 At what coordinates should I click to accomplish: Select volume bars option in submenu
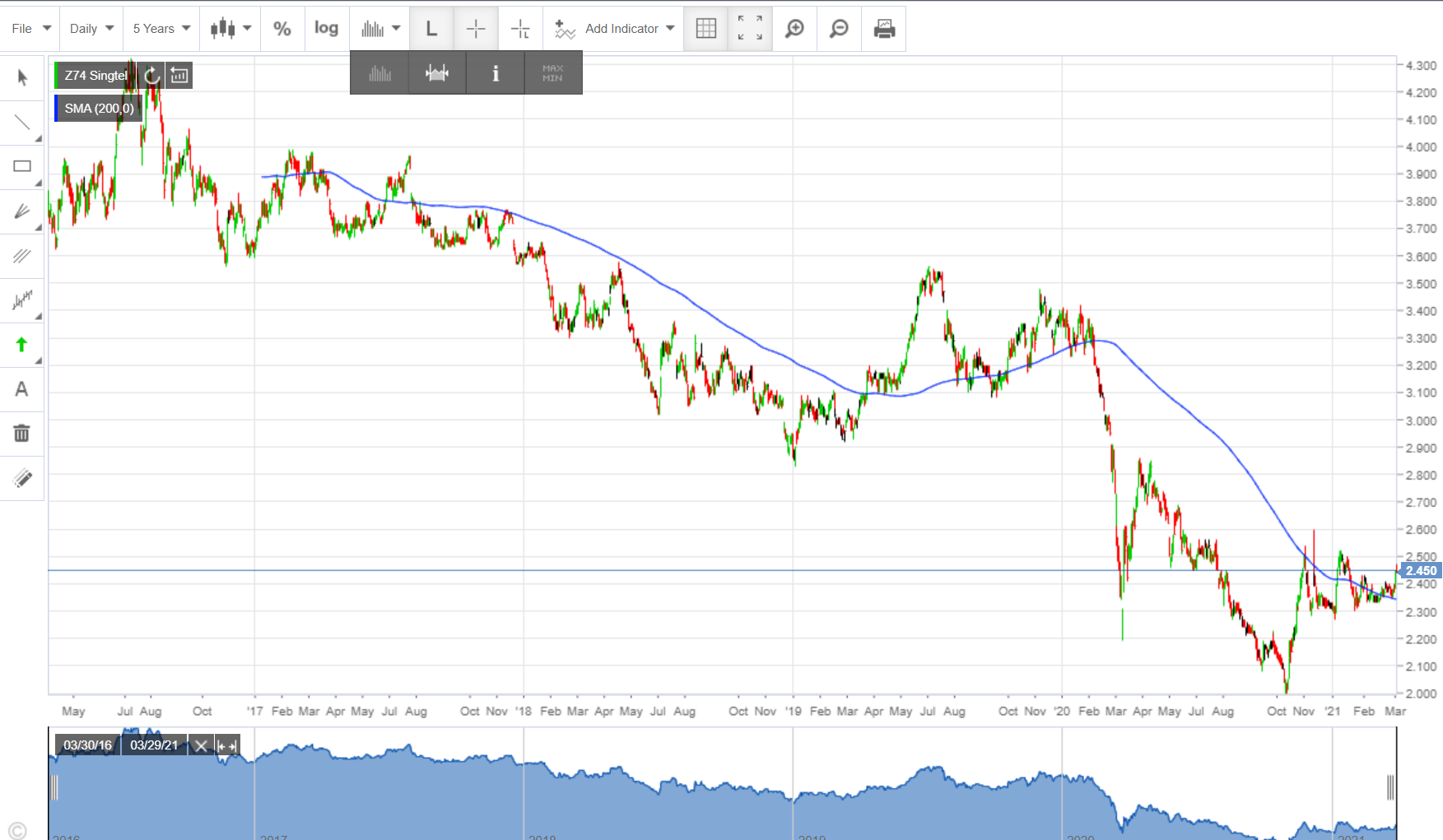point(379,73)
